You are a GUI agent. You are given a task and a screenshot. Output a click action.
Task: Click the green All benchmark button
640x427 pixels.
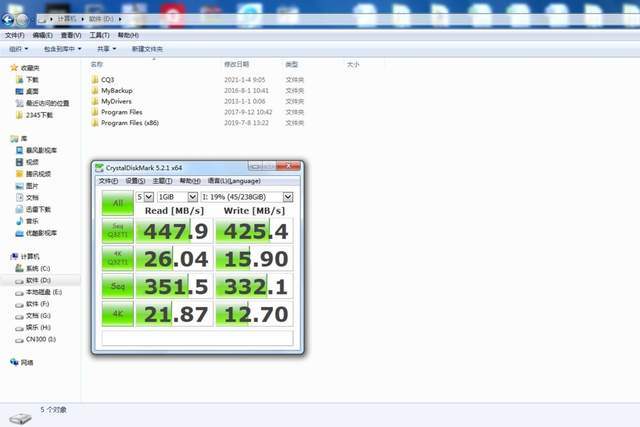click(x=118, y=203)
